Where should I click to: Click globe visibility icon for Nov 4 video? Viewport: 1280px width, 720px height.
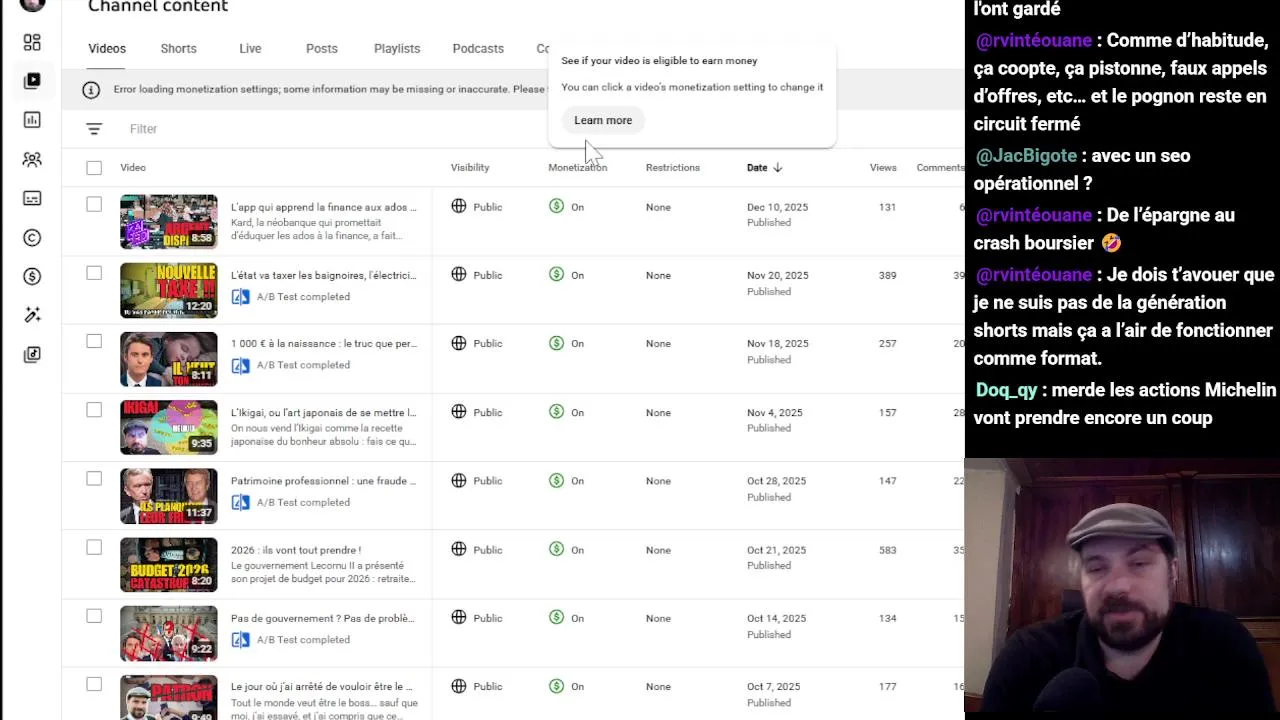click(459, 412)
